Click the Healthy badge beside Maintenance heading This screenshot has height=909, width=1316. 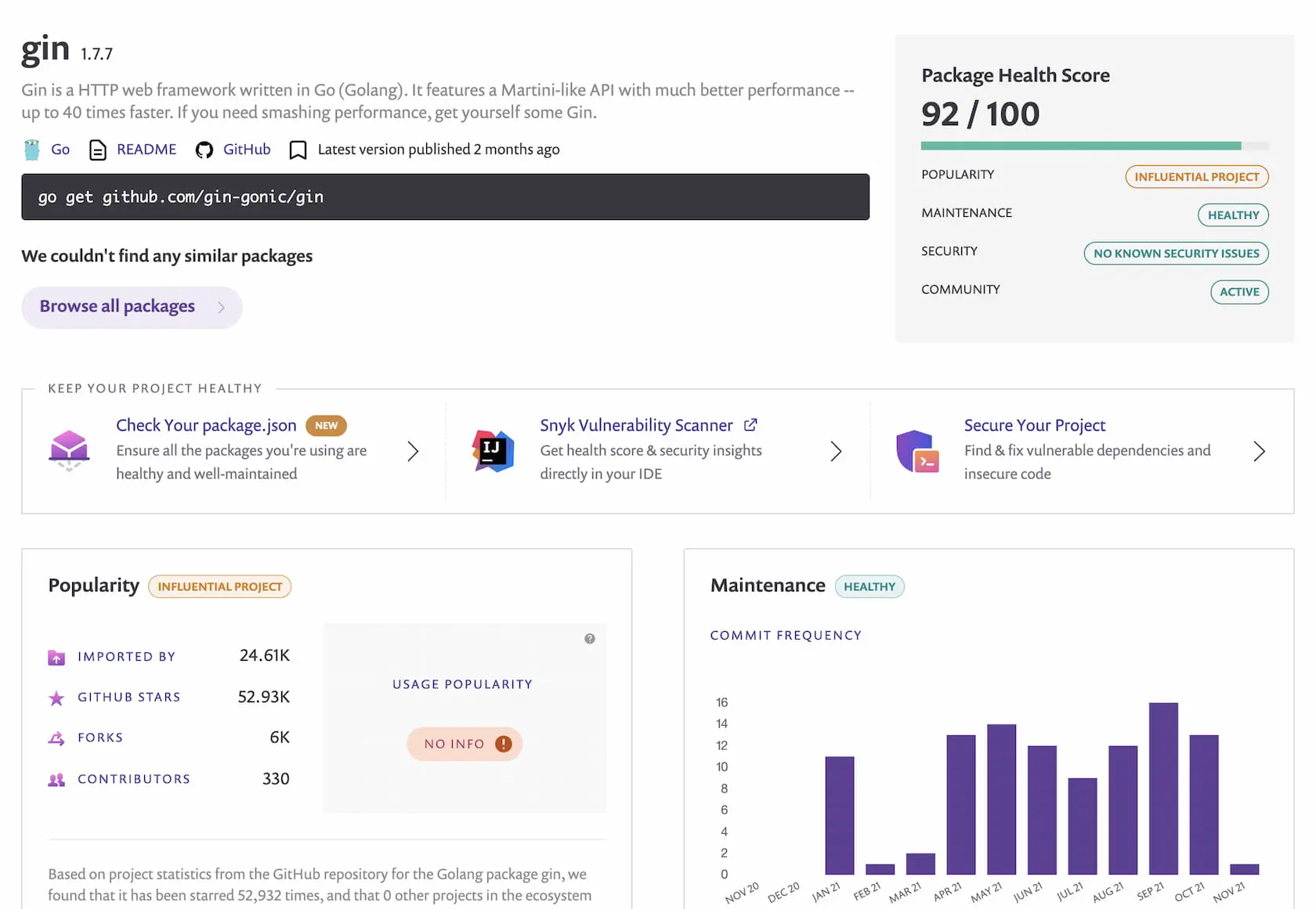[869, 586]
